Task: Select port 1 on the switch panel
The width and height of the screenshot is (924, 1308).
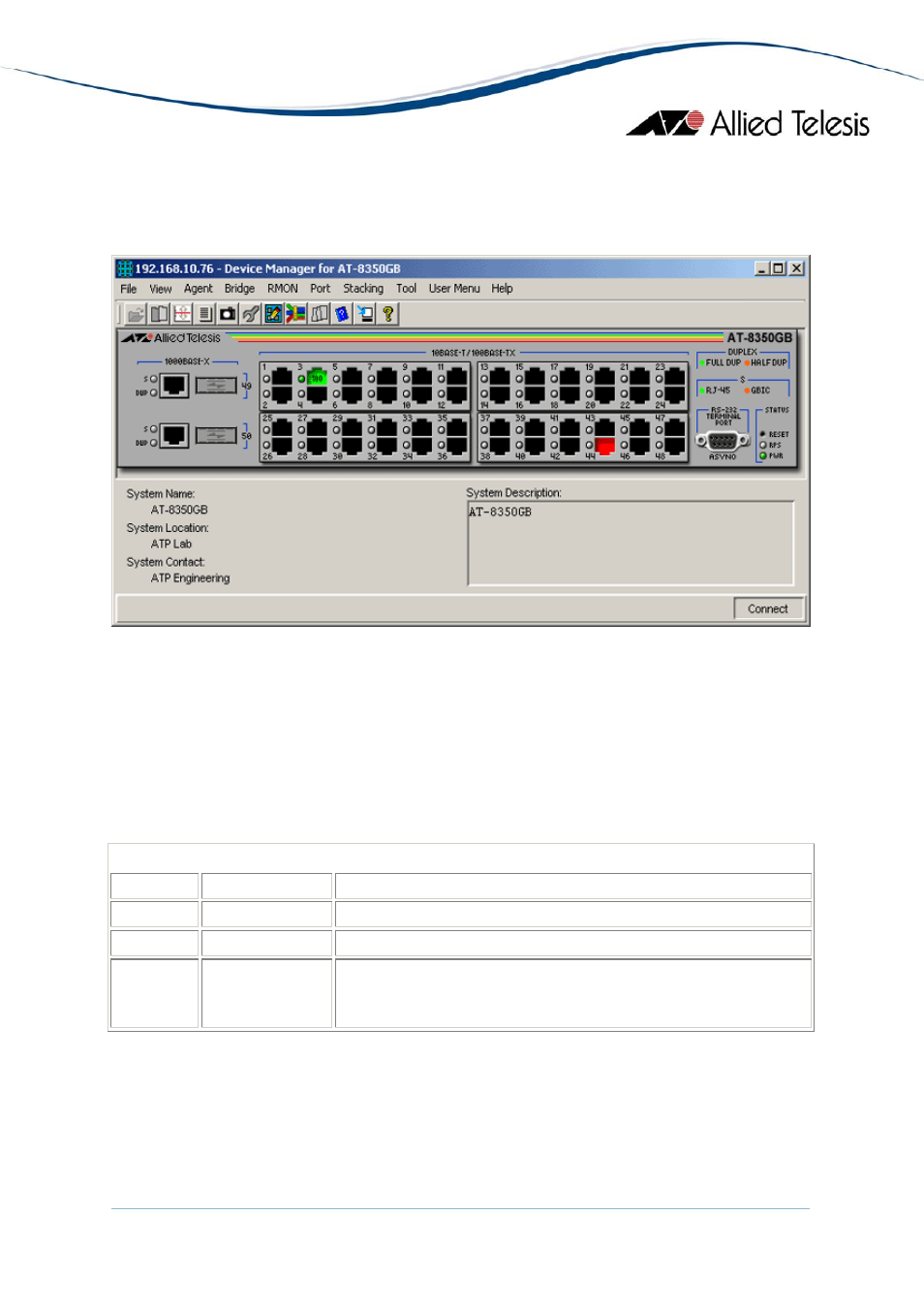Action: (x=282, y=378)
